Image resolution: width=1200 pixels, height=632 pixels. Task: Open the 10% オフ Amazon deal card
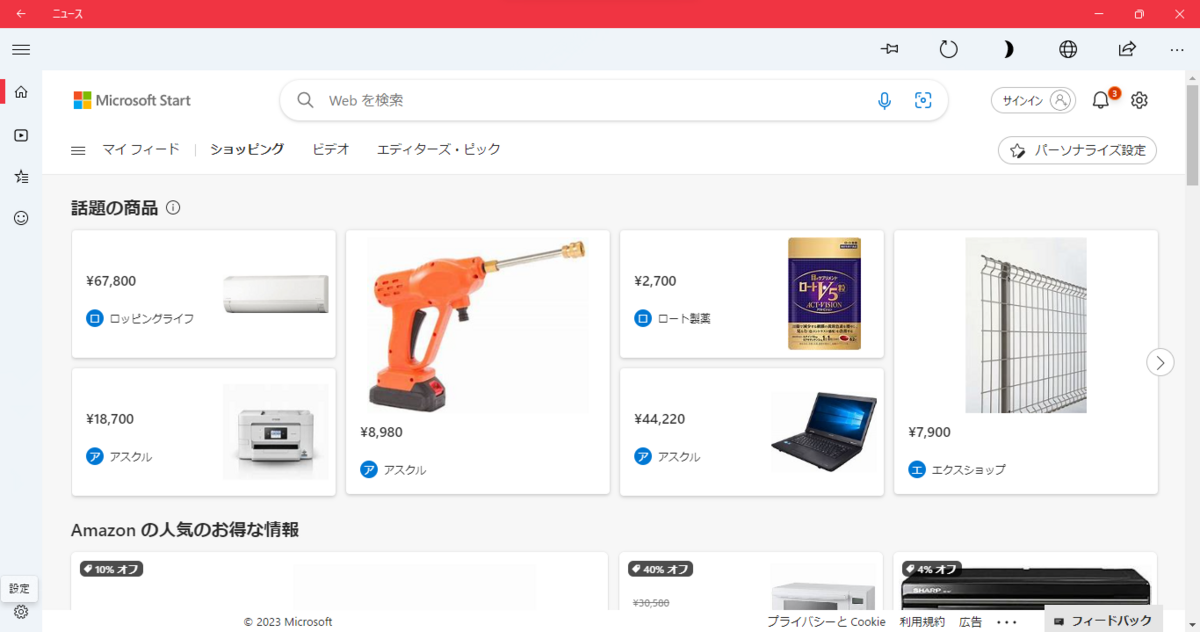coord(340,582)
